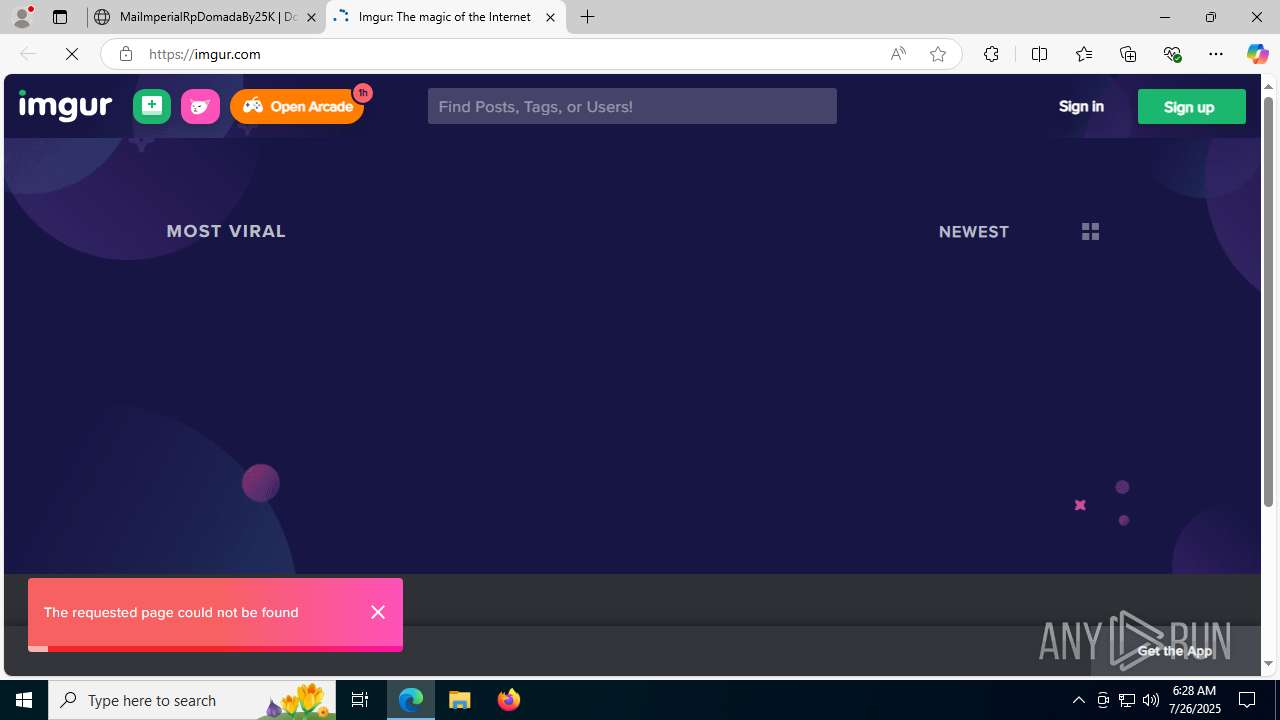
Task: Click the scrollbar down arrow
Action: (x=1269, y=663)
